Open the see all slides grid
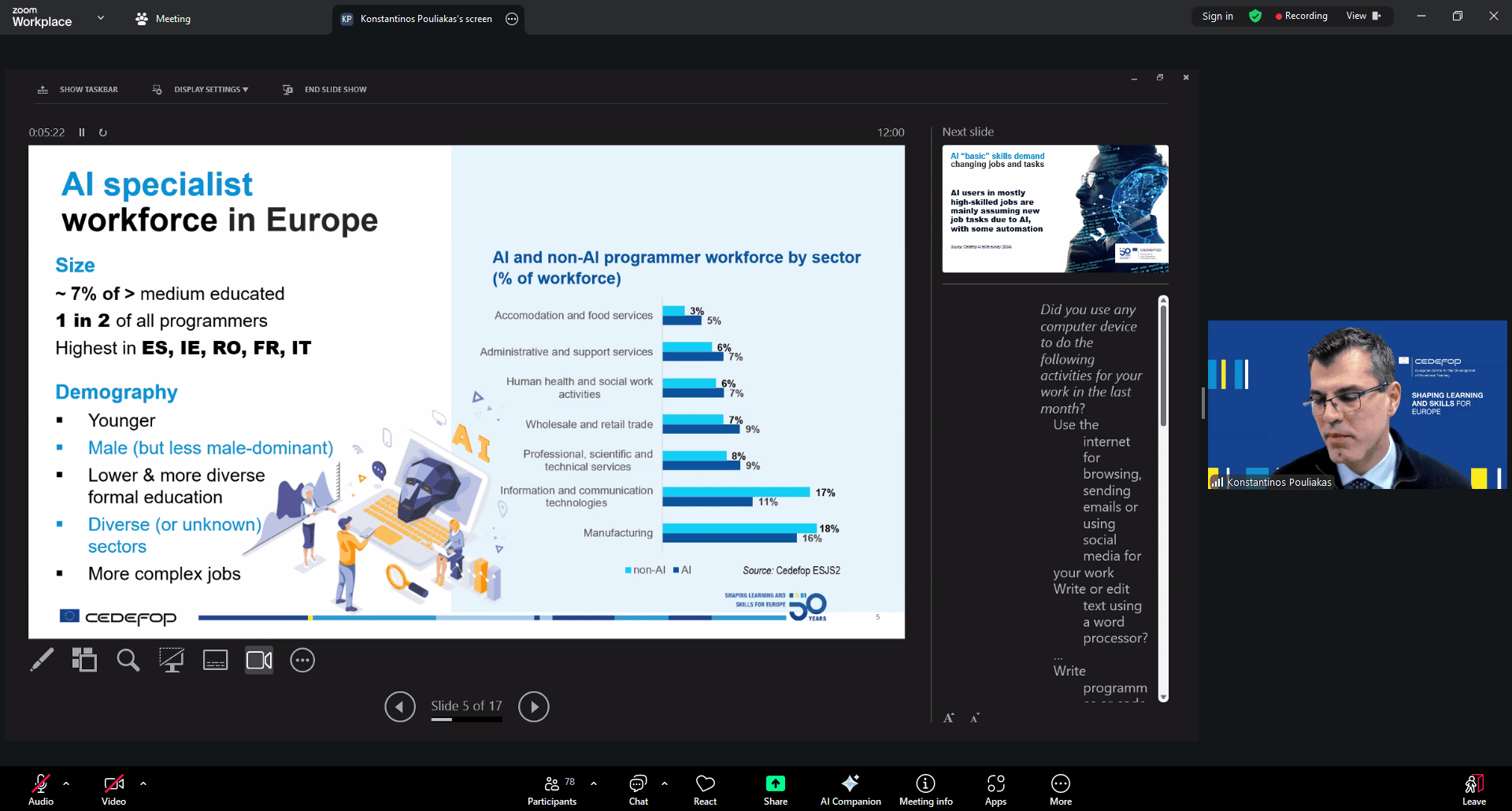The height and width of the screenshot is (811, 1512). (84, 660)
